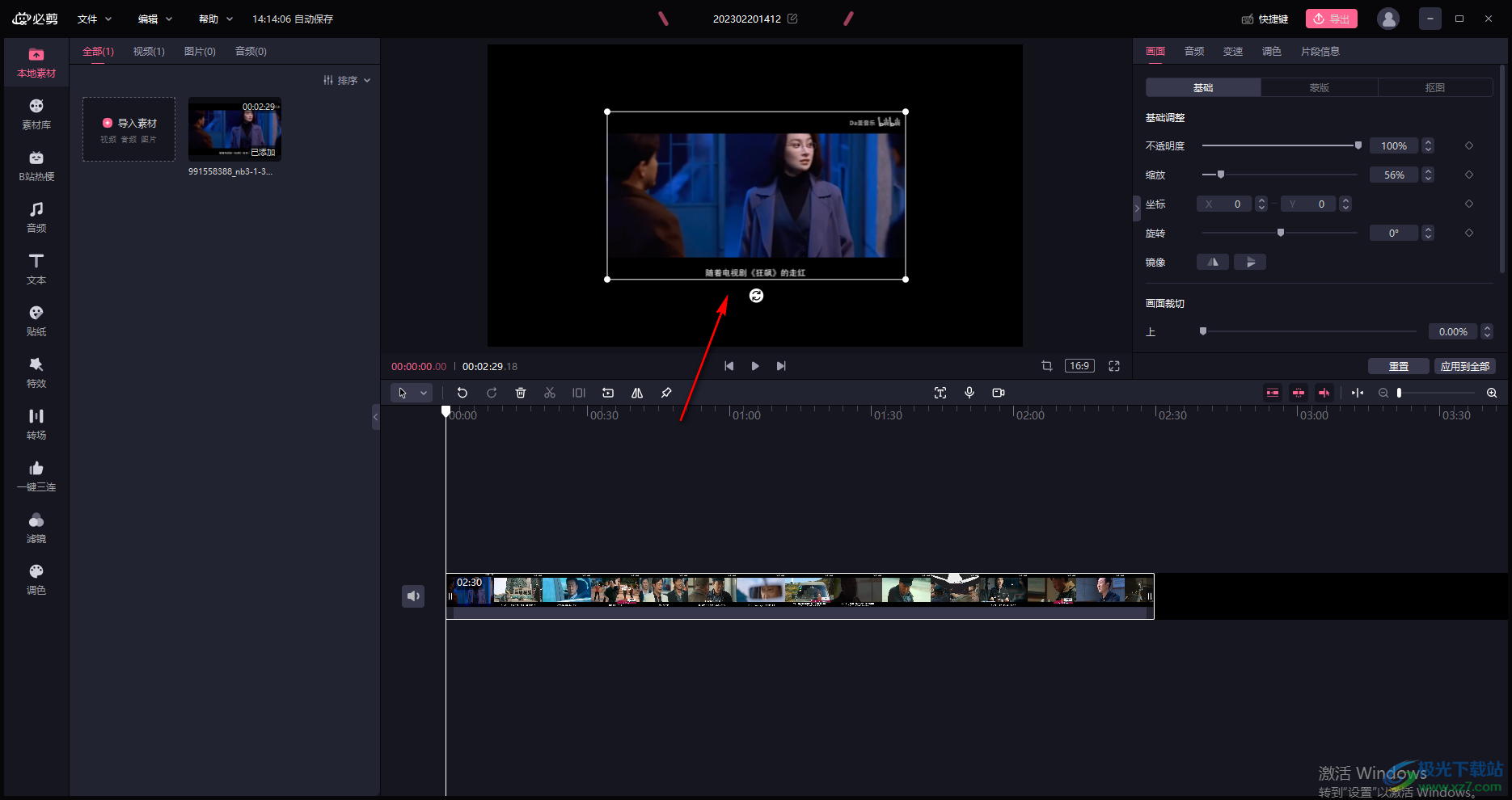Click the 应用到全部 apply to all button
The image size is (1512, 800).
coord(1465,366)
